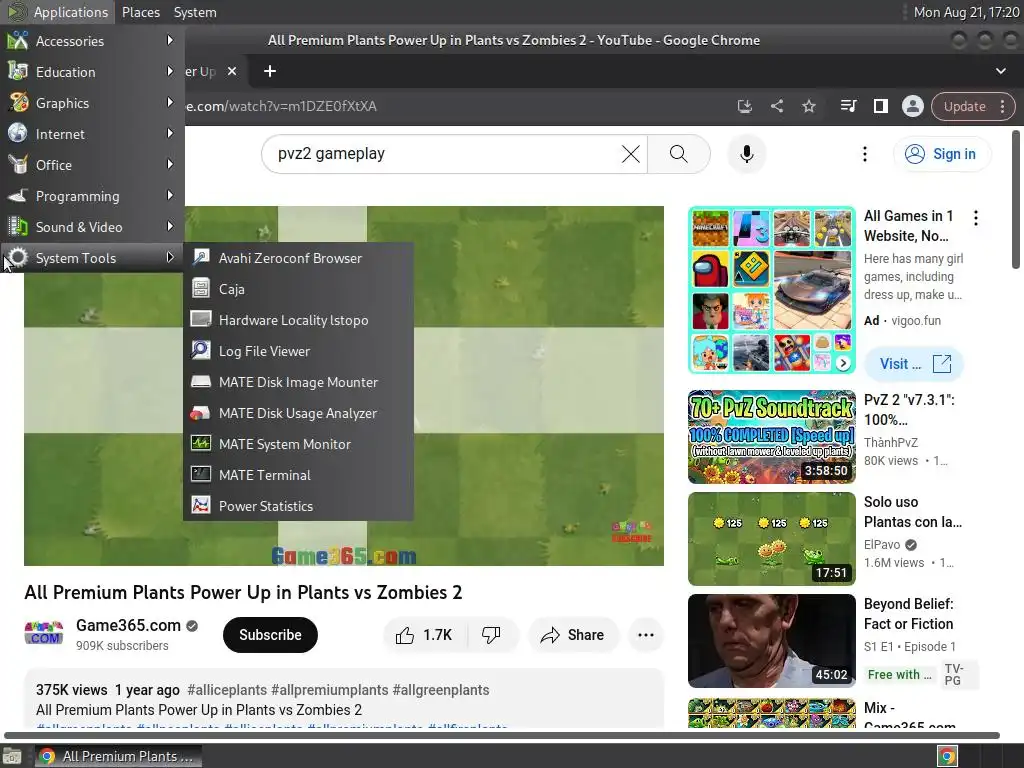Open the Places menu

click(x=140, y=12)
